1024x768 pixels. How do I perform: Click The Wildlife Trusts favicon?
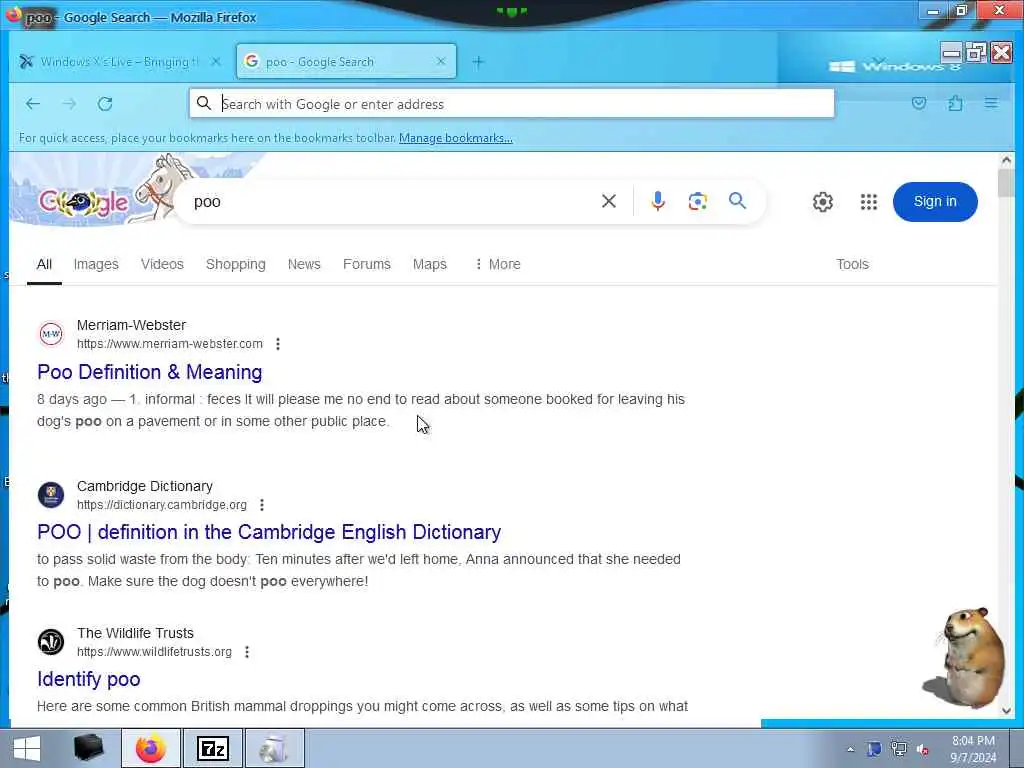[x=51, y=642]
